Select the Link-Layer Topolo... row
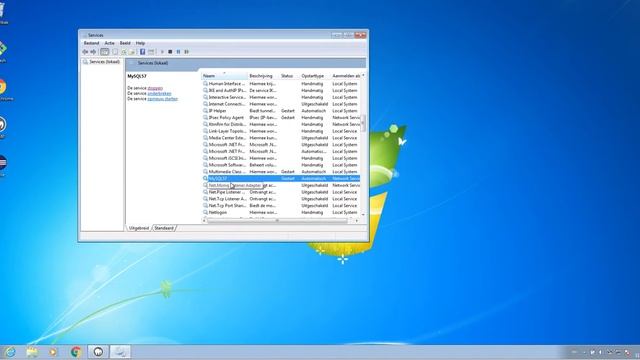The width and height of the screenshot is (640, 360). coord(281,131)
